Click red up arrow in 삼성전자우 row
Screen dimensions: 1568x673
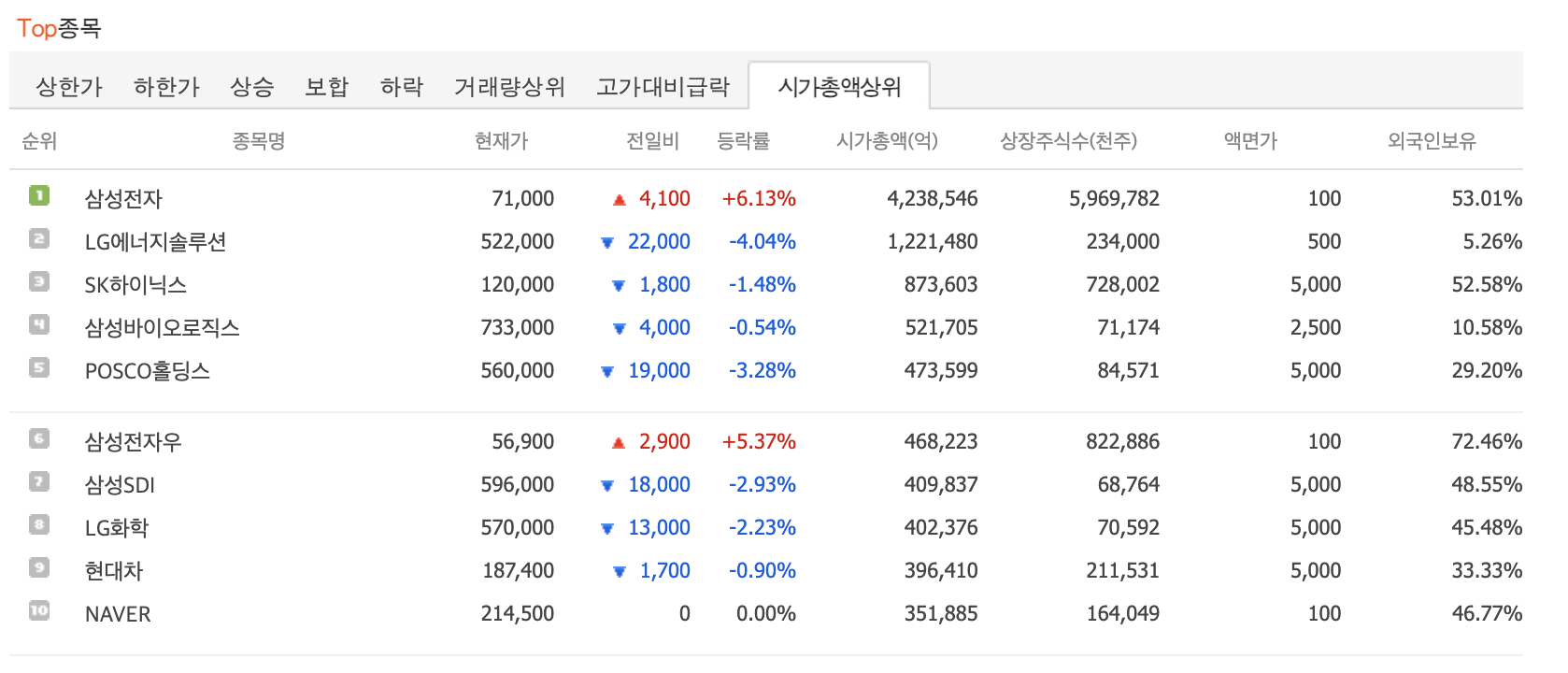coord(619,442)
